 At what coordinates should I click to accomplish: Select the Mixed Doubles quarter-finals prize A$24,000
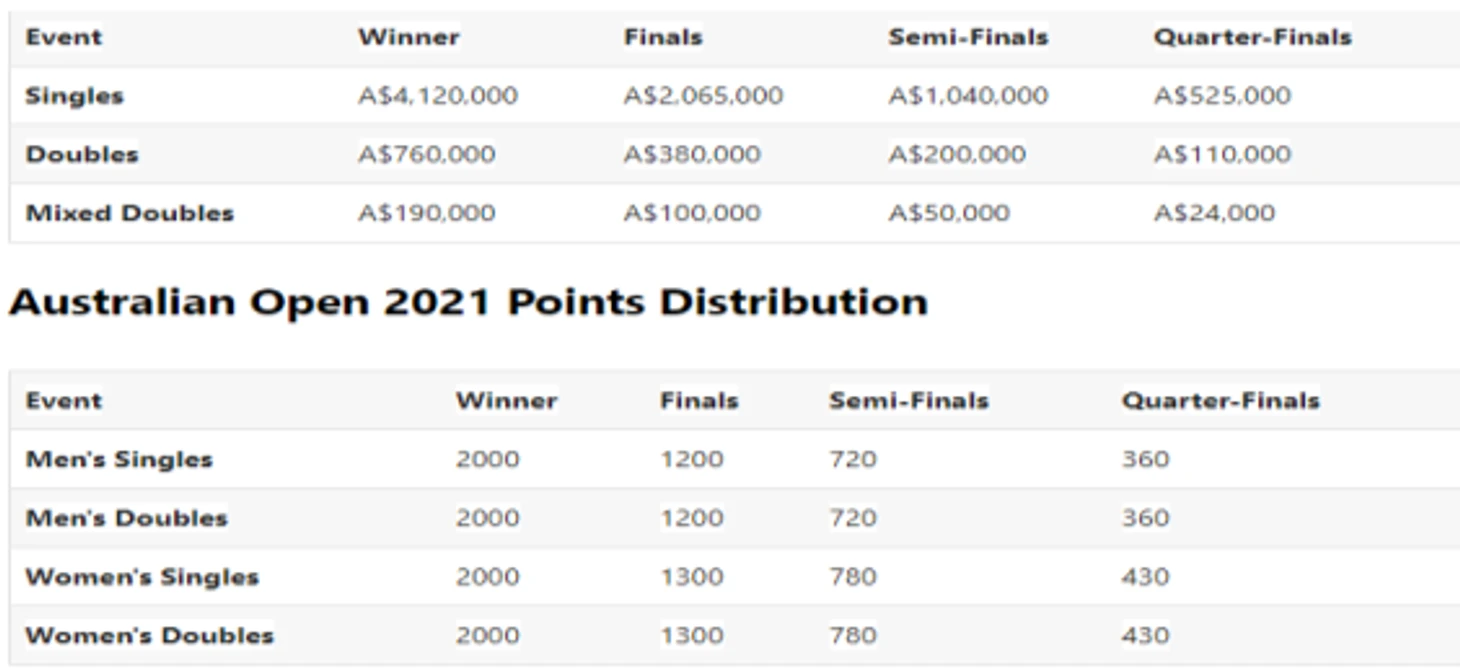tap(1214, 213)
